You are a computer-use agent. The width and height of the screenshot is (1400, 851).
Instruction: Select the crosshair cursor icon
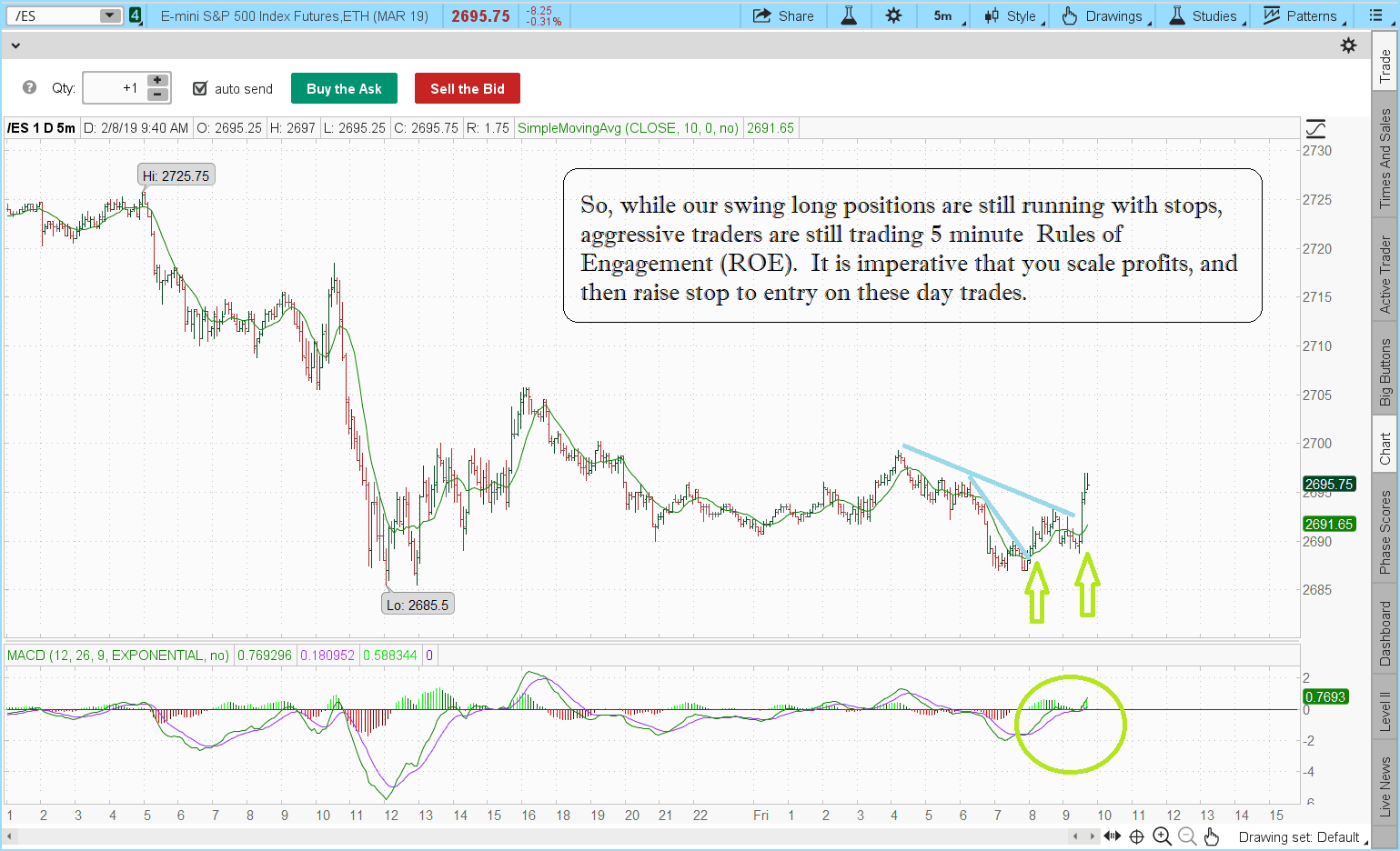coord(1137,836)
